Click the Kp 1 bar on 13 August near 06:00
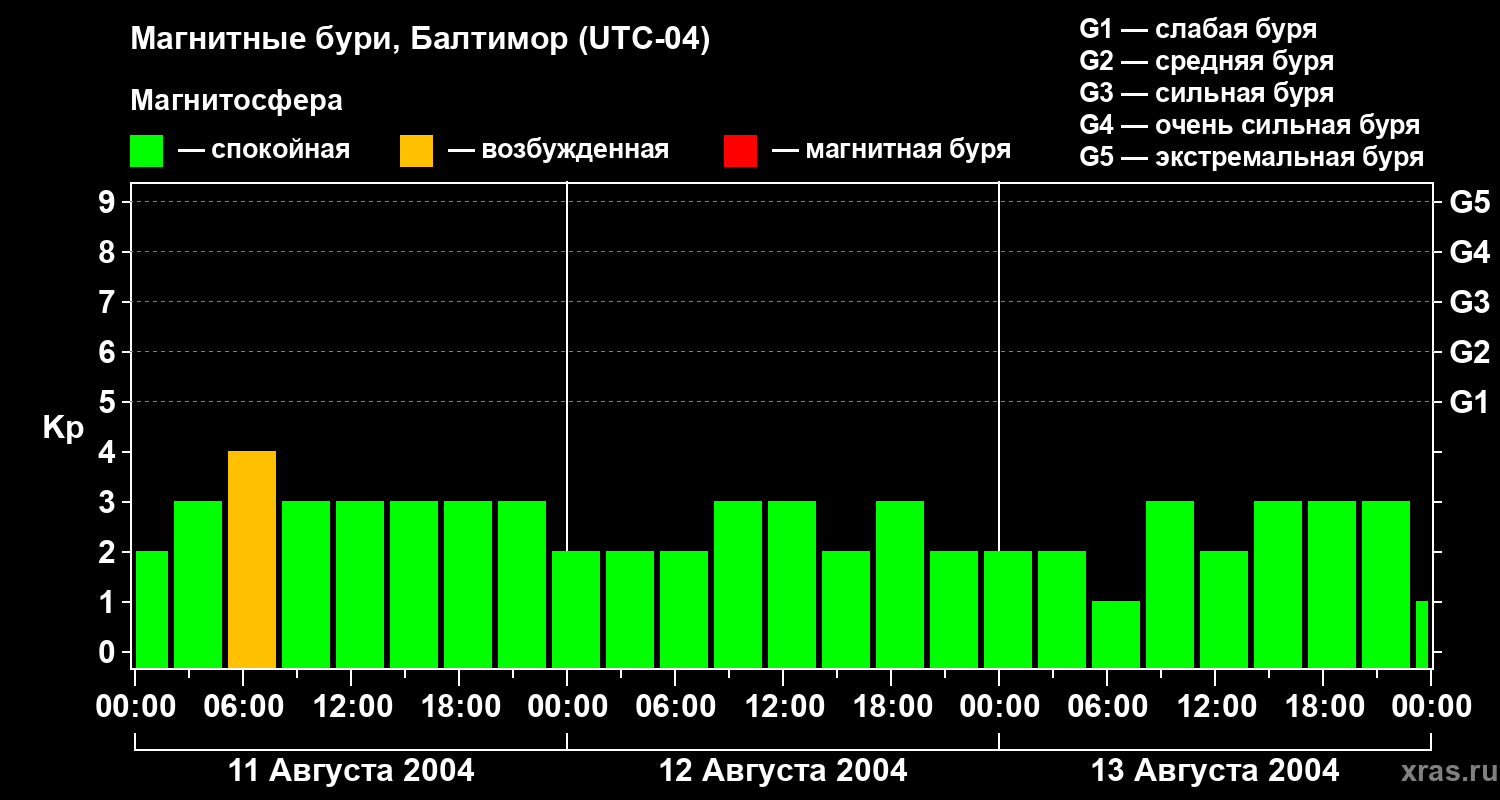1500x800 pixels. (1116, 634)
